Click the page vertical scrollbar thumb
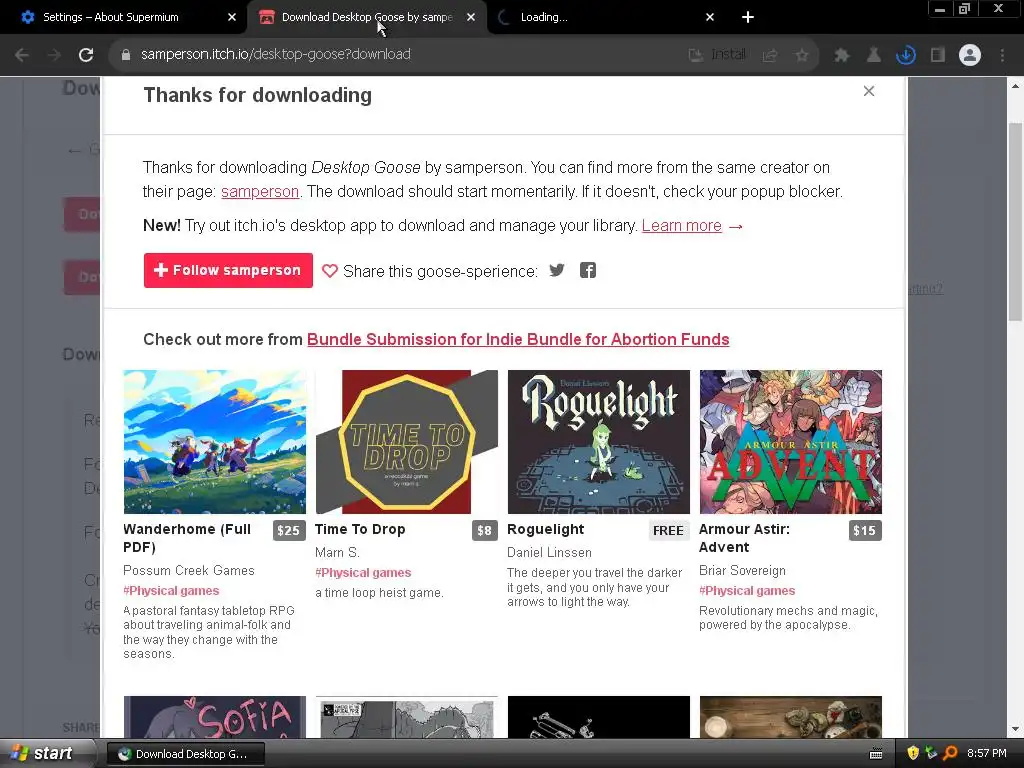The image size is (1024, 768). 1016,222
